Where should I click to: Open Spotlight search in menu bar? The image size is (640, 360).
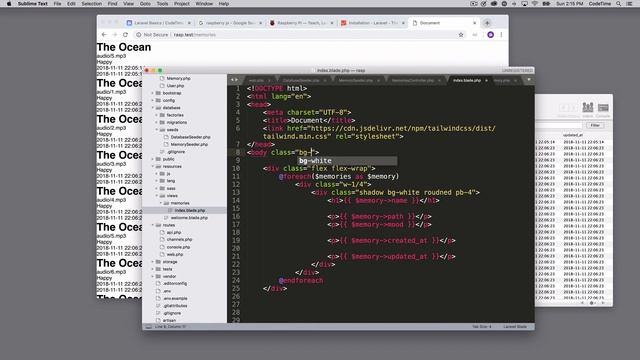click(x=619, y=4)
